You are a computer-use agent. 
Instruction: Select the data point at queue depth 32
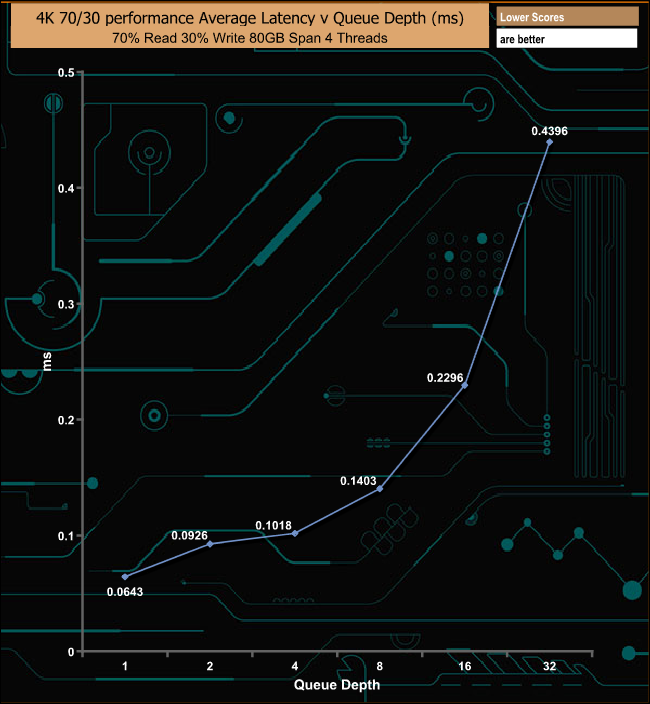point(549,142)
